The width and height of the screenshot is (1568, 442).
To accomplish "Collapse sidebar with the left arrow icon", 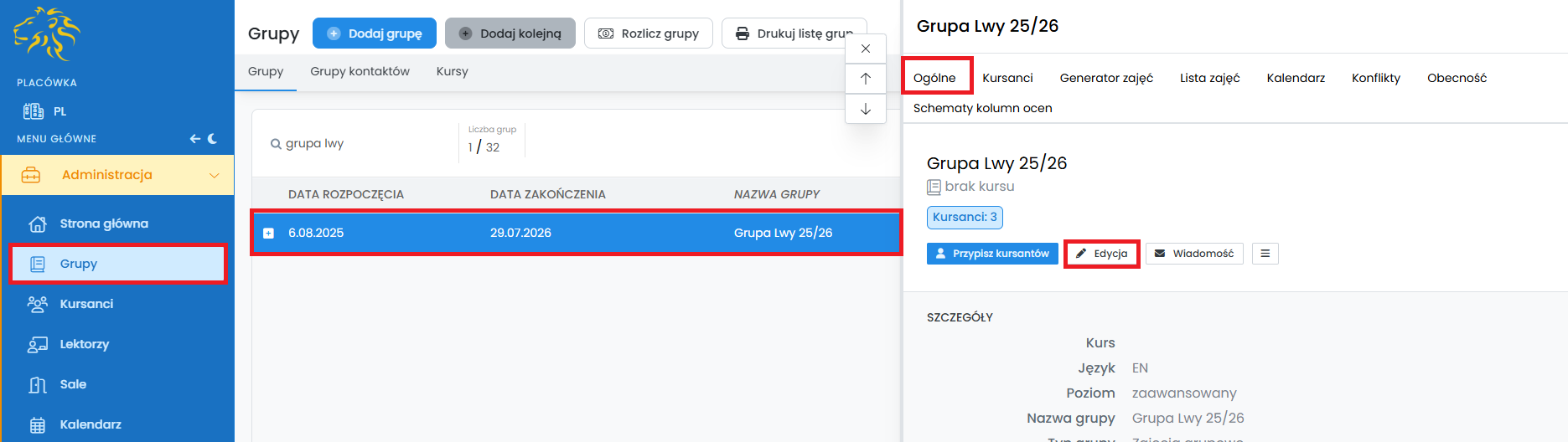I will (x=194, y=139).
